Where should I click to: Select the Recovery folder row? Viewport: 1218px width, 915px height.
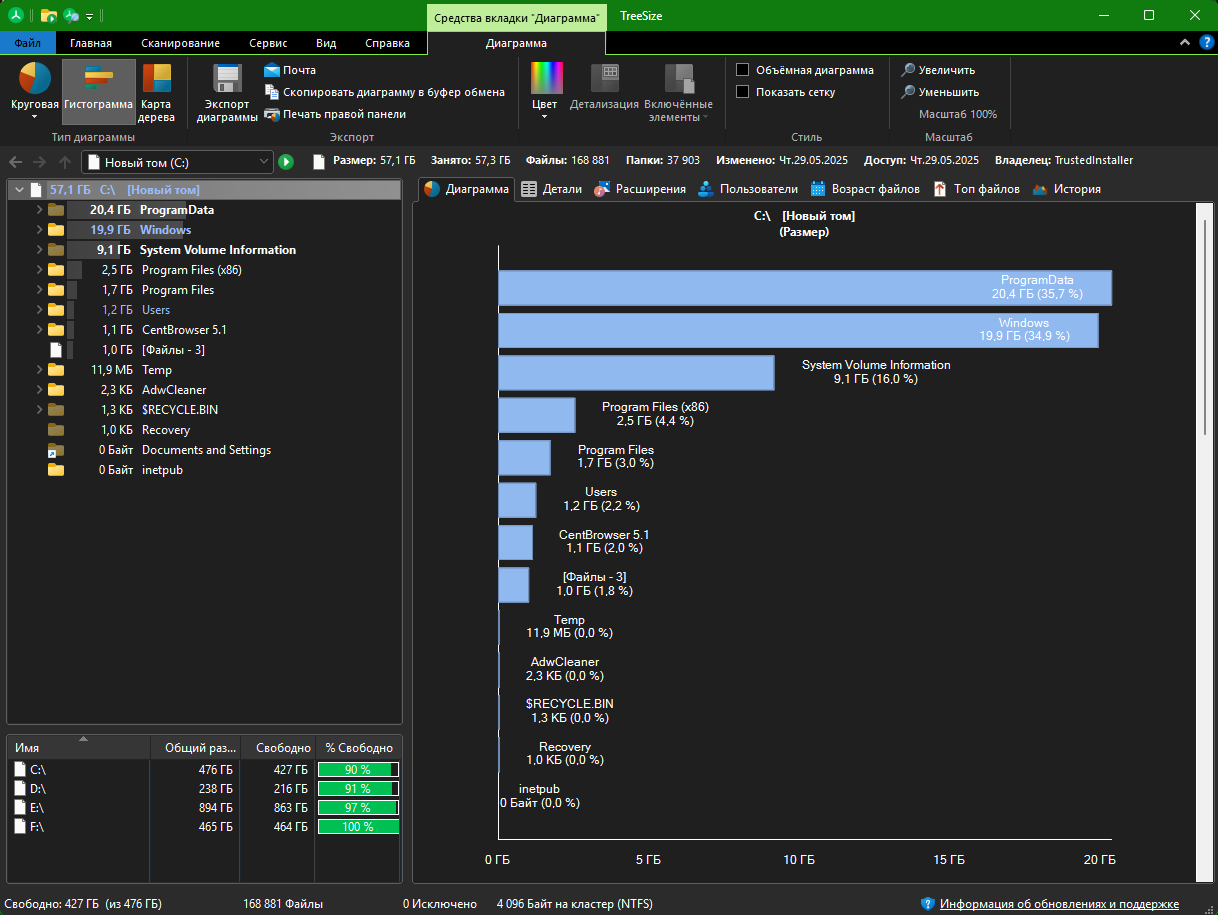[x=204, y=430]
